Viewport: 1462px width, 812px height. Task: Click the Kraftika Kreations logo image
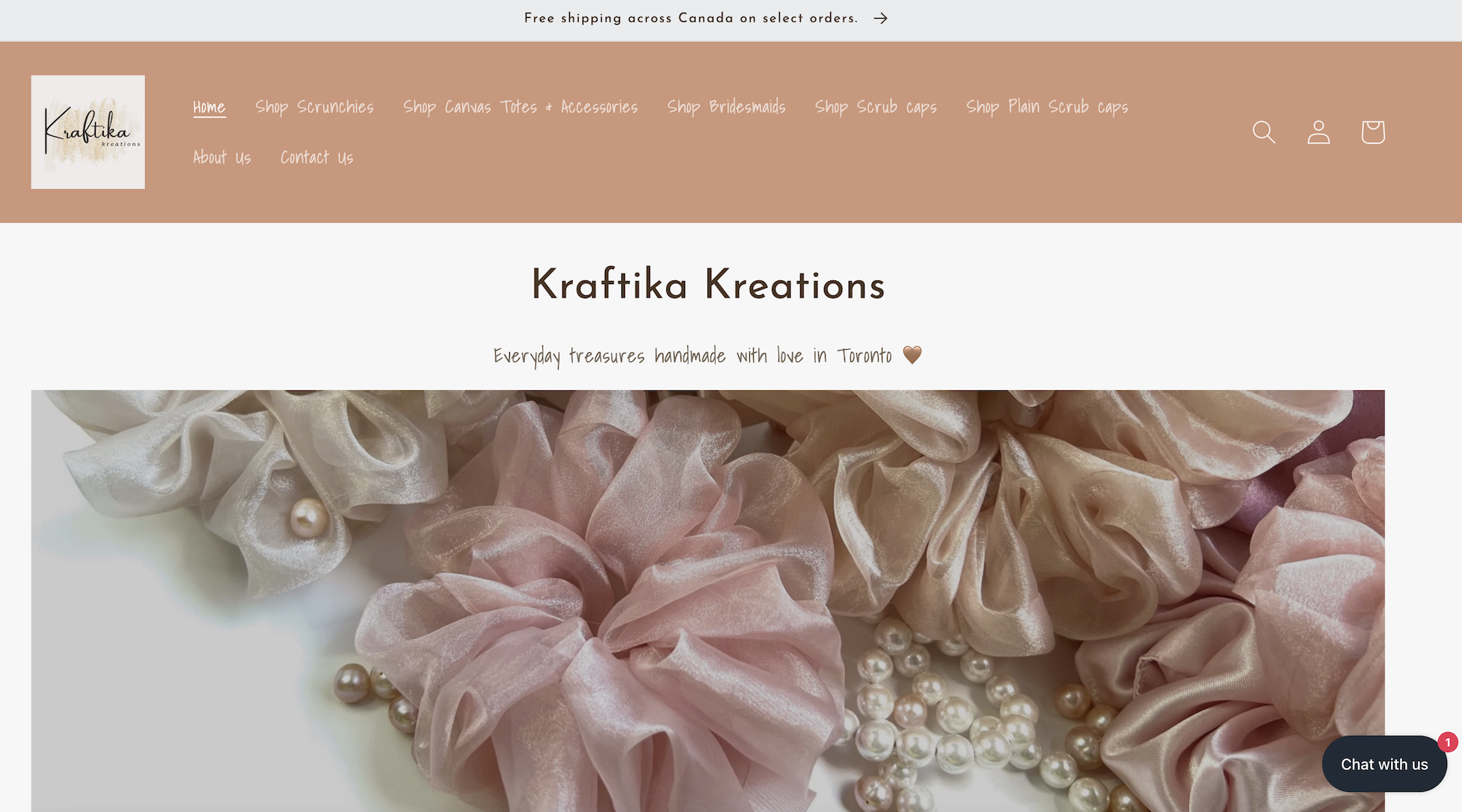88,132
